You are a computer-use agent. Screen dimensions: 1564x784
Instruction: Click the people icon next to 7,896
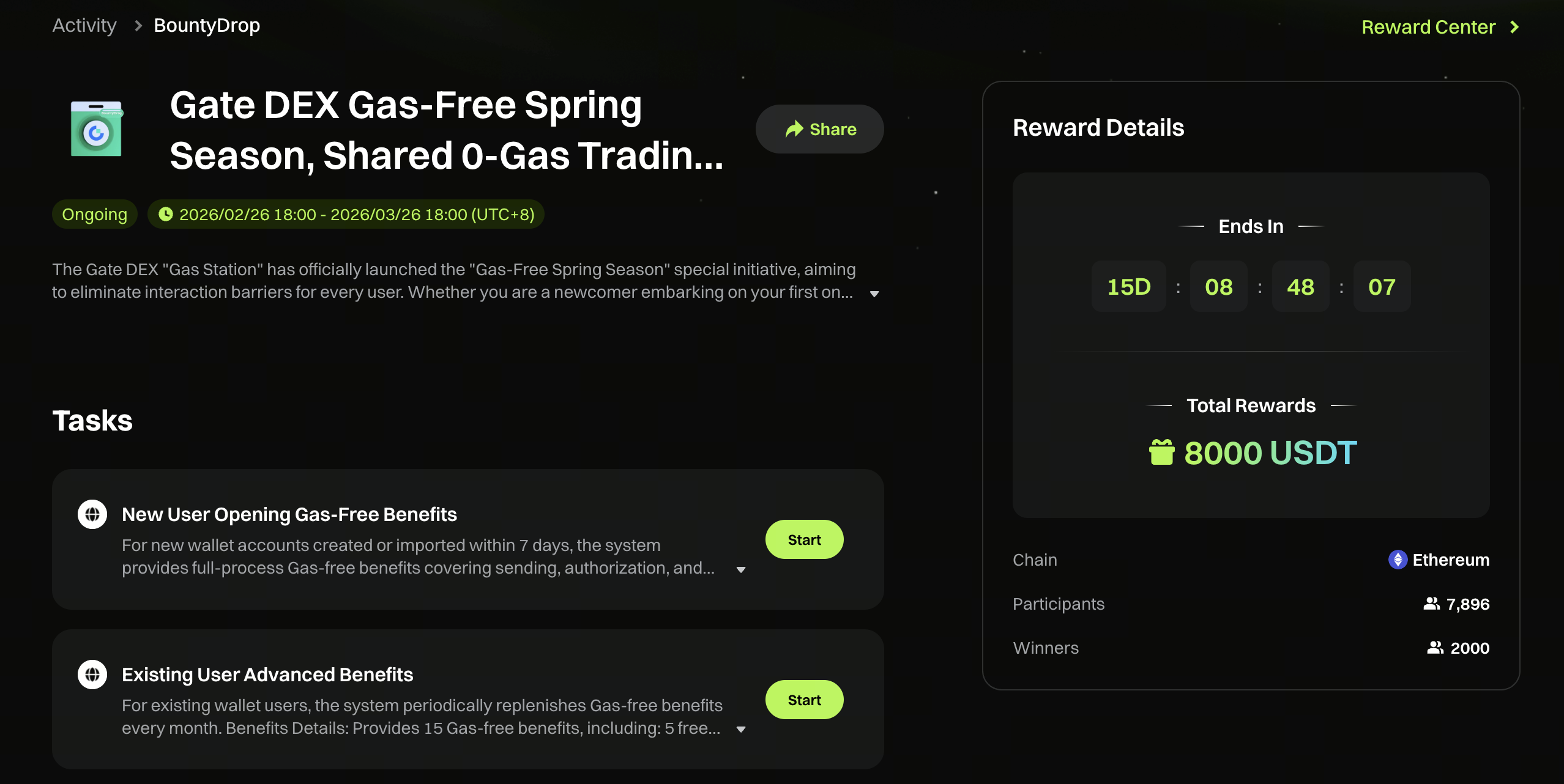coord(1431,604)
